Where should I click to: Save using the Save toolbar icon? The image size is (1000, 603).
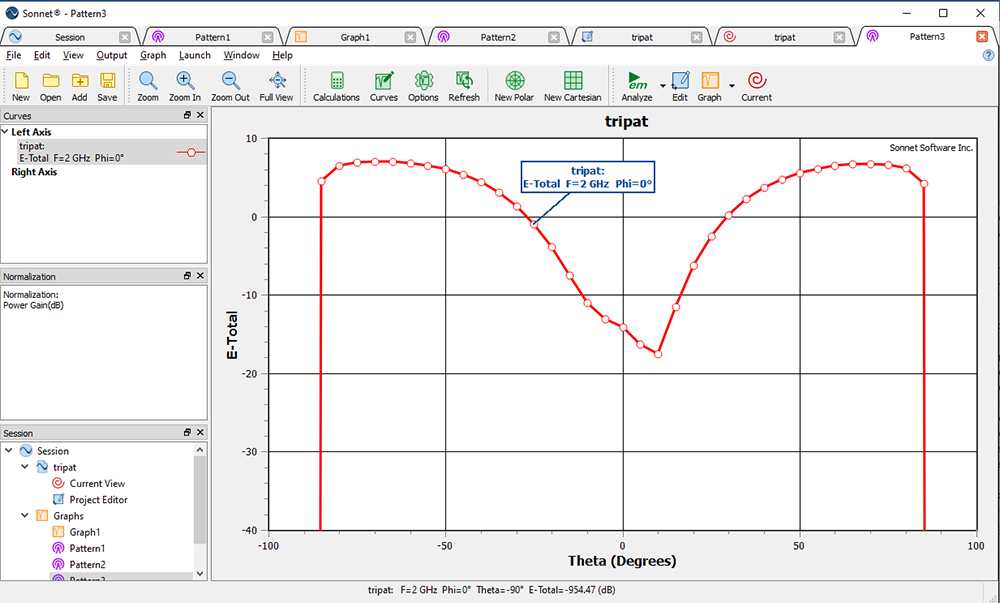tap(107, 86)
